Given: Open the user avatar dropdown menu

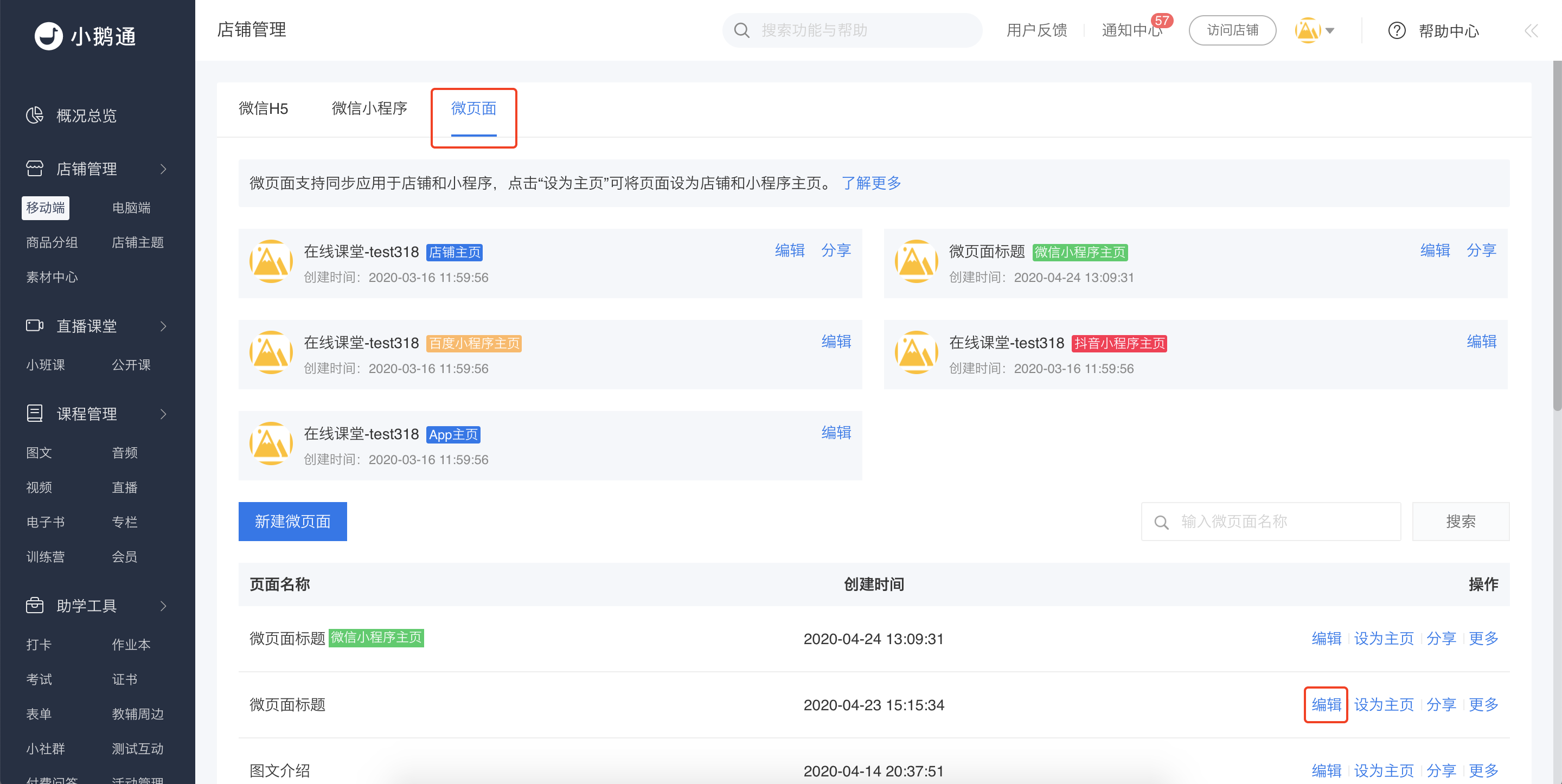Looking at the screenshot, I should [1315, 30].
